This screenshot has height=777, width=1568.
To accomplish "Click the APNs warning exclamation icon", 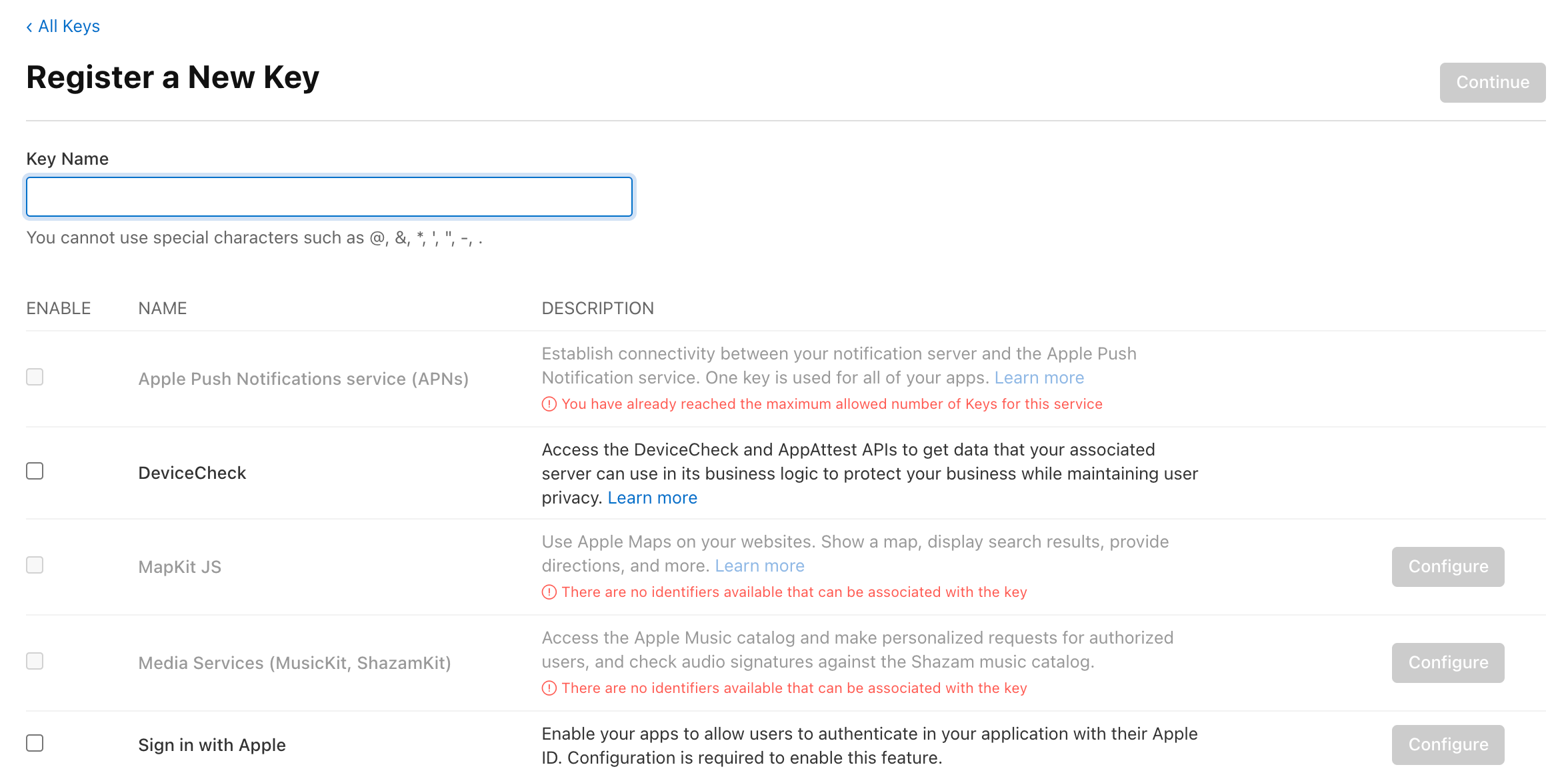I will click(549, 404).
